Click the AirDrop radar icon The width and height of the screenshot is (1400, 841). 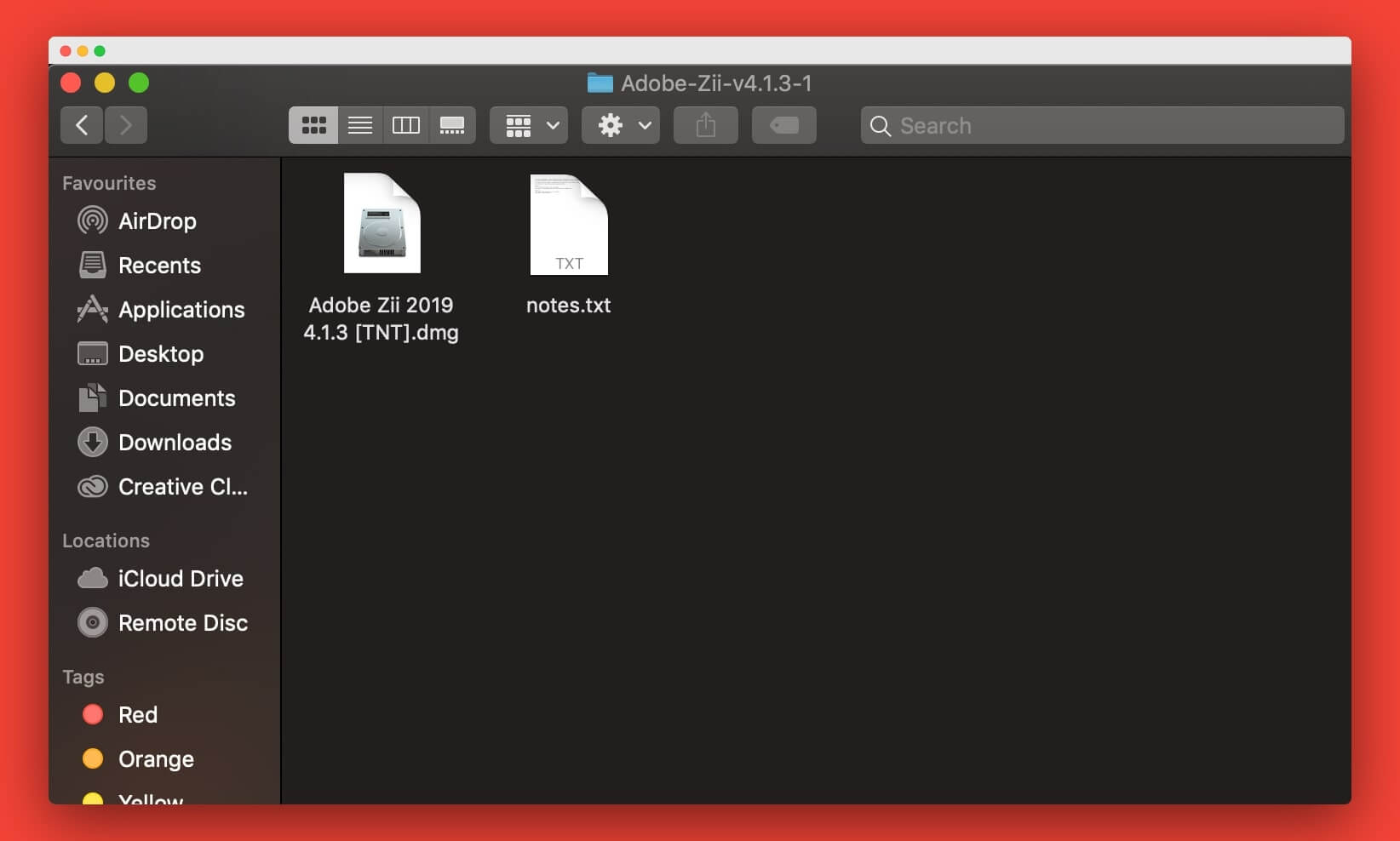[x=93, y=220]
